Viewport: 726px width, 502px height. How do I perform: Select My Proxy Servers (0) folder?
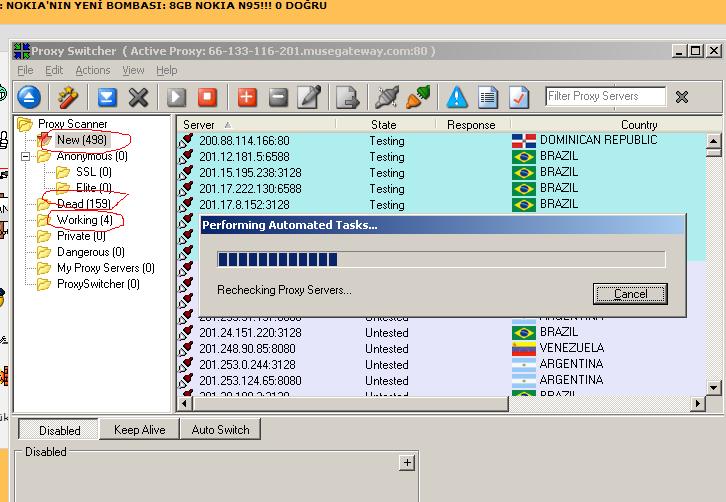coord(106,268)
